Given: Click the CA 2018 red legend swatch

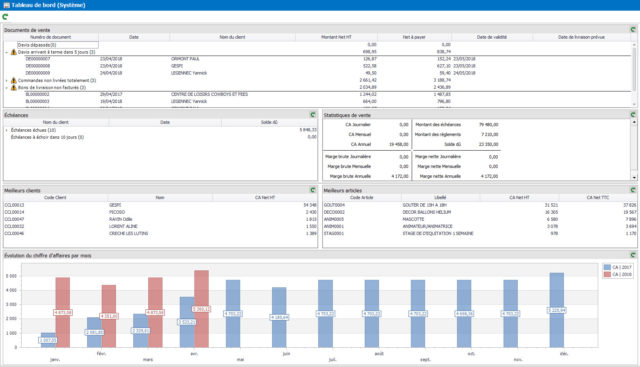Looking at the screenshot, I should [607, 274].
